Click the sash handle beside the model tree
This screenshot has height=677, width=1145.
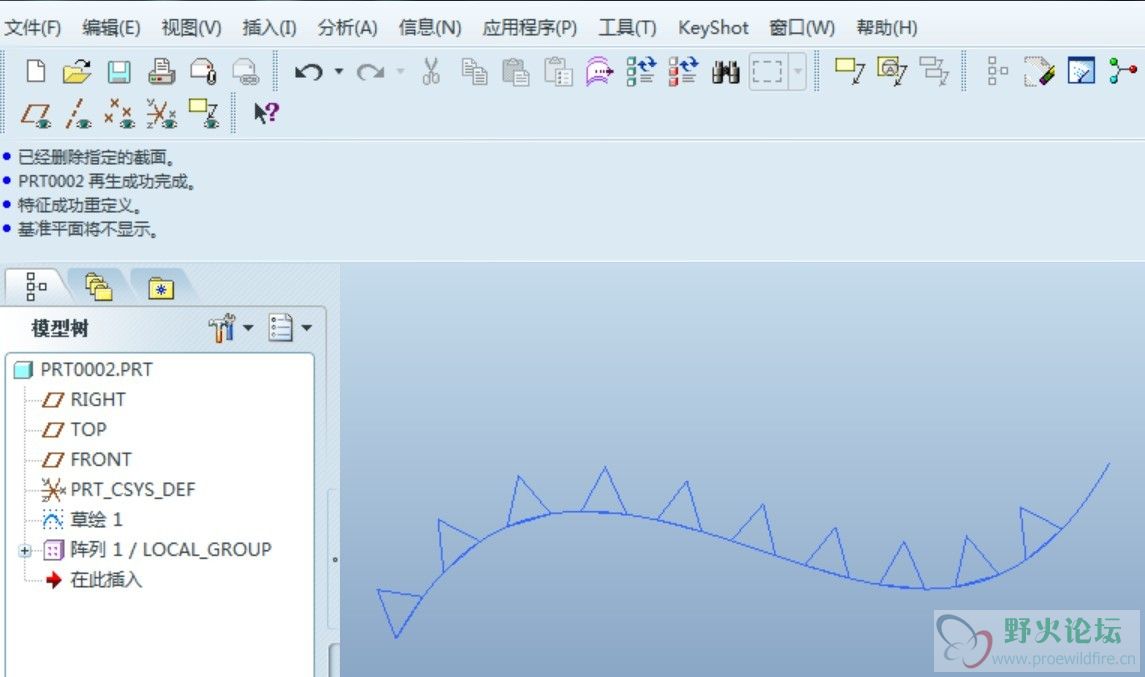coord(334,559)
